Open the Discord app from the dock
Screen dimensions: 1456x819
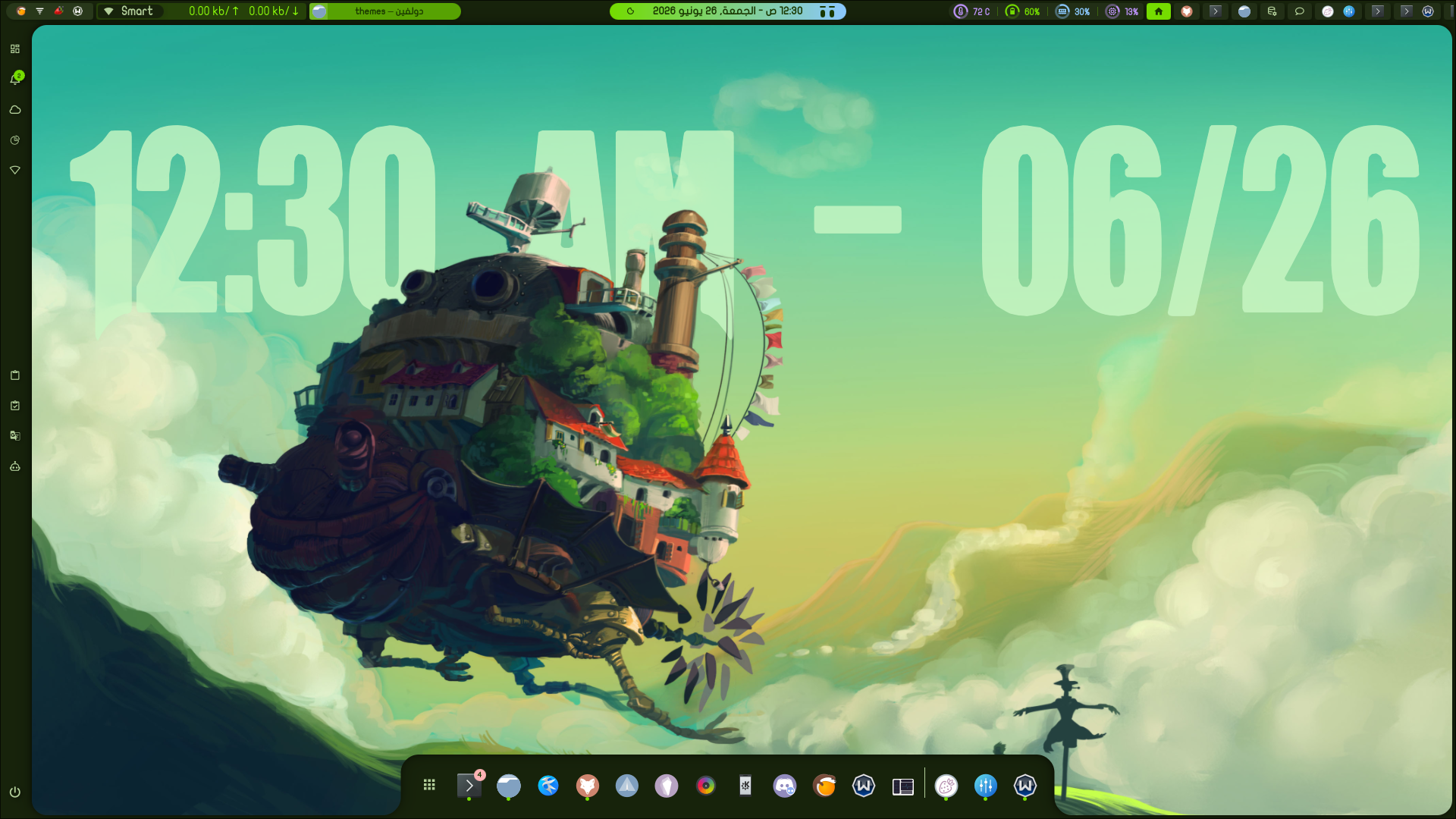(x=784, y=786)
